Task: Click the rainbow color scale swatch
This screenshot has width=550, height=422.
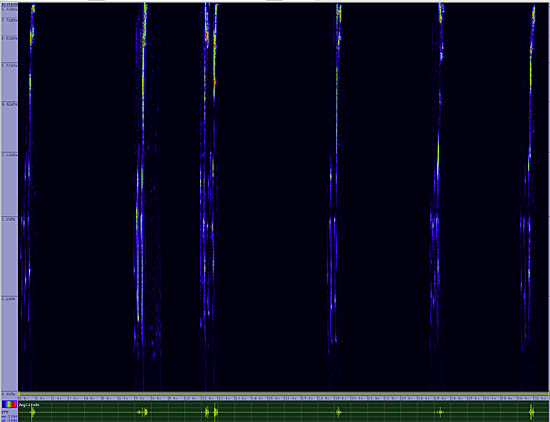Action: click(9, 404)
